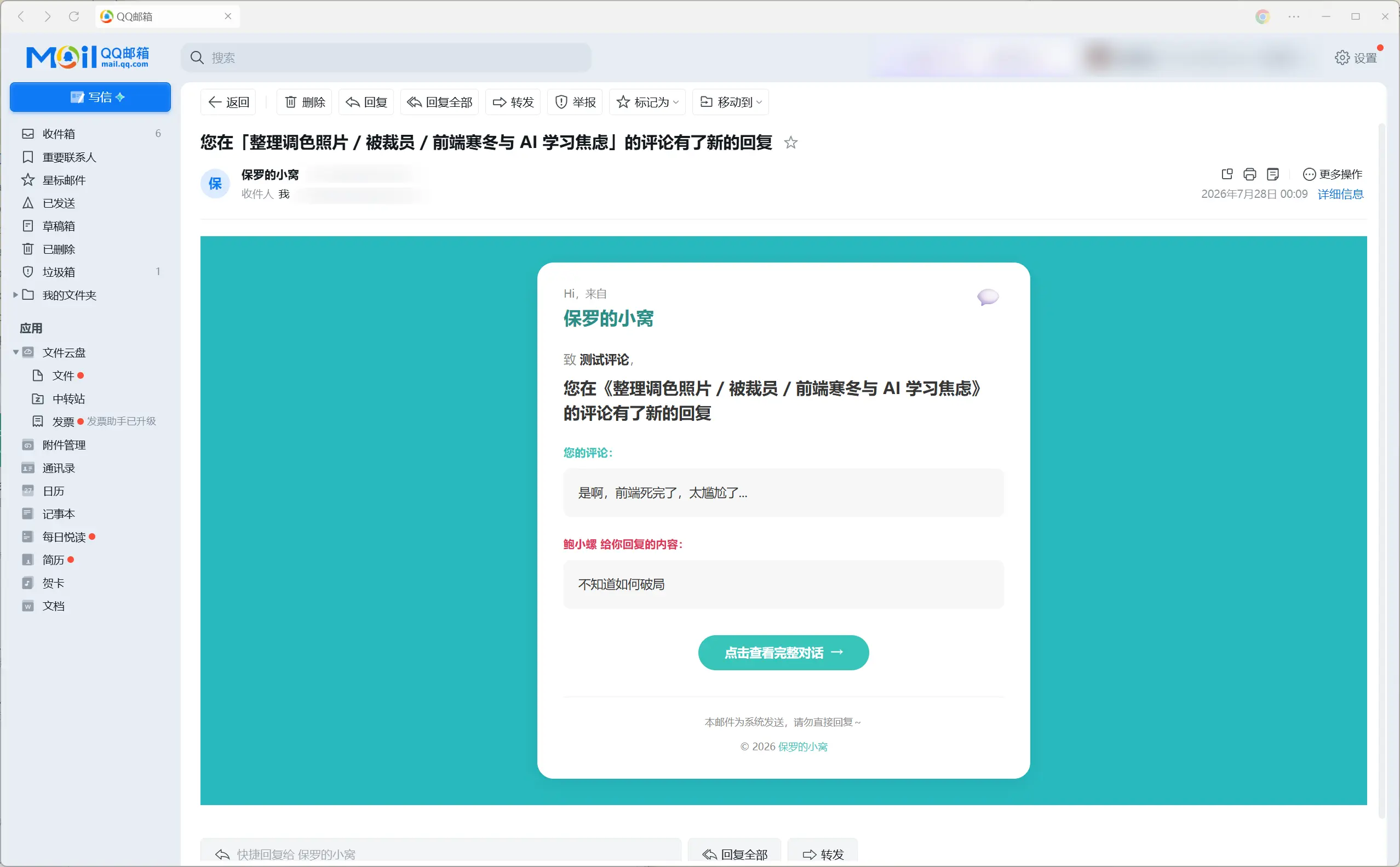
Task: Open footer link 保罗的小窝
Action: tap(802, 746)
